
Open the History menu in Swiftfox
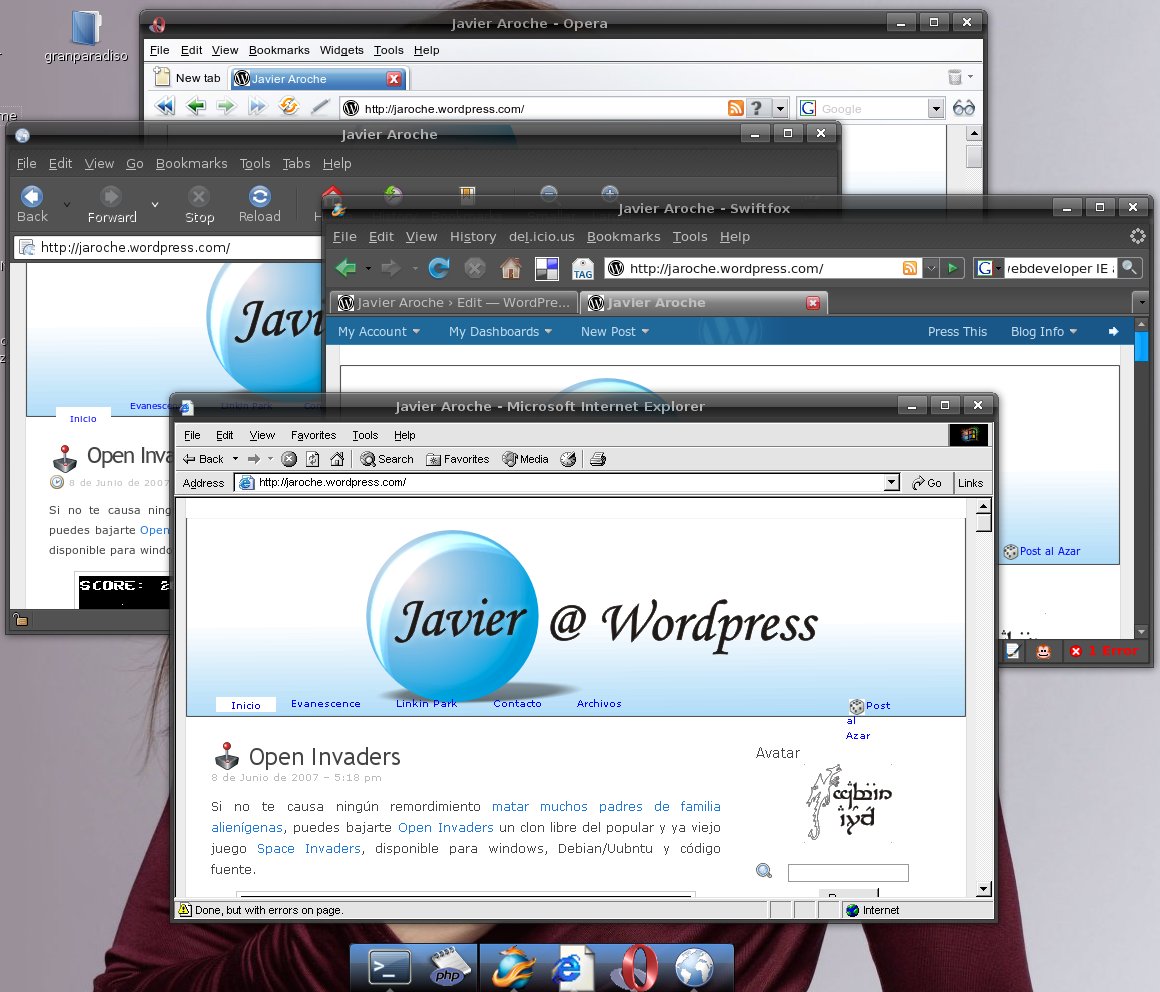point(473,237)
